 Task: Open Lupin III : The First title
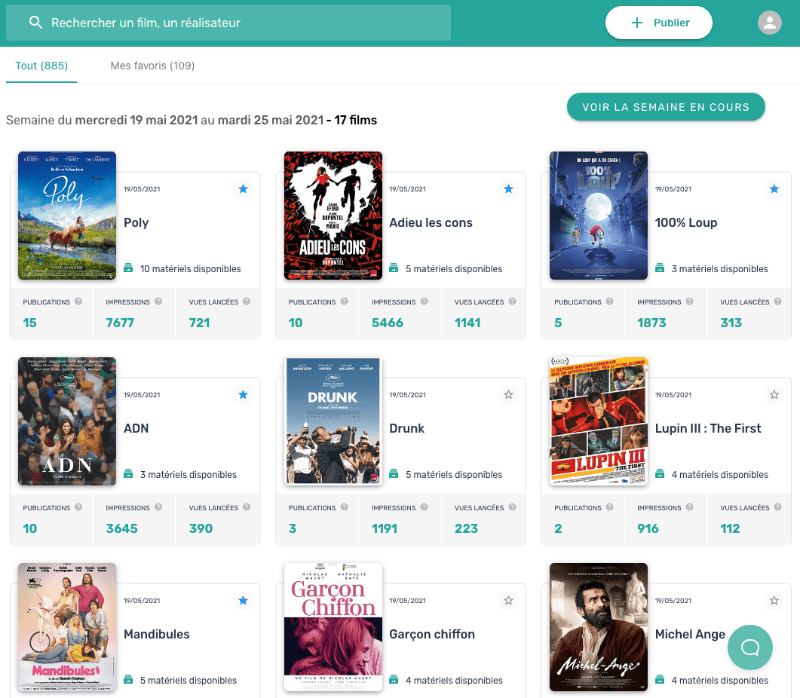coord(708,428)
